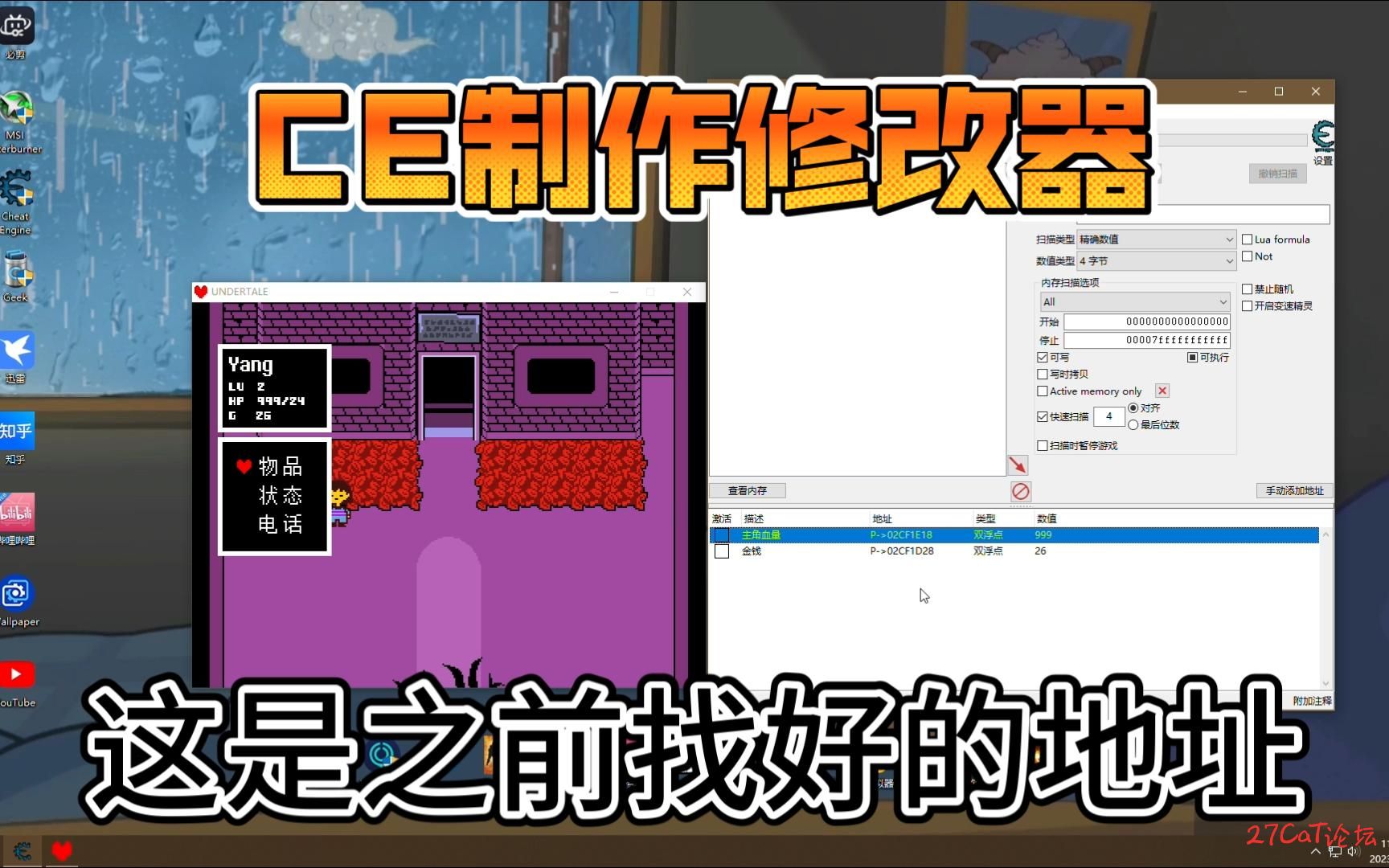Click 双浮点 type in the 金钱 row

pos(988,551)
